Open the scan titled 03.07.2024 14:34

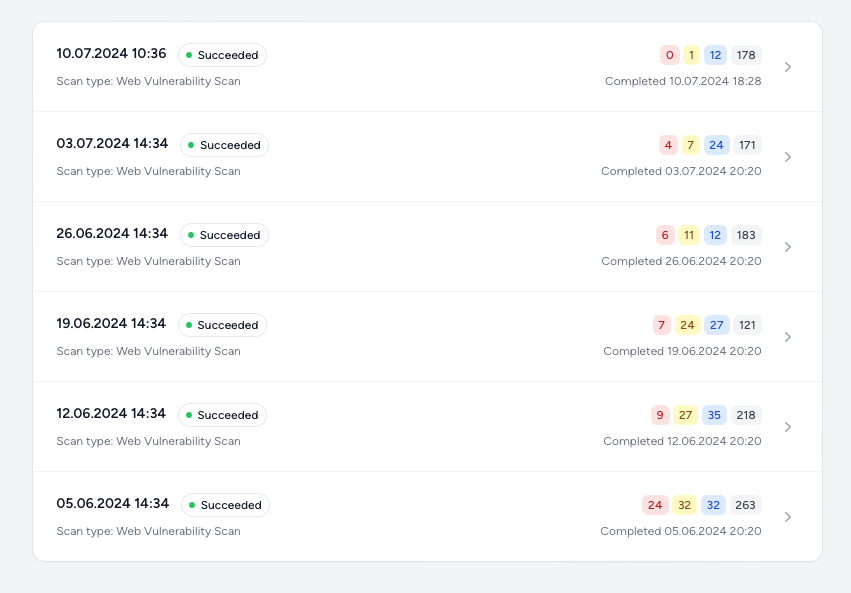112,144
